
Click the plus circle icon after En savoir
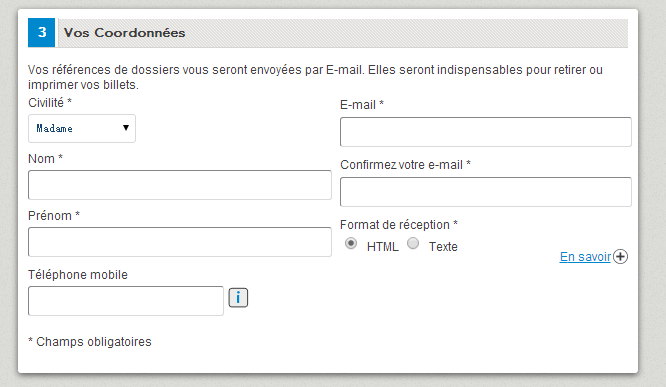pos(620,257)
